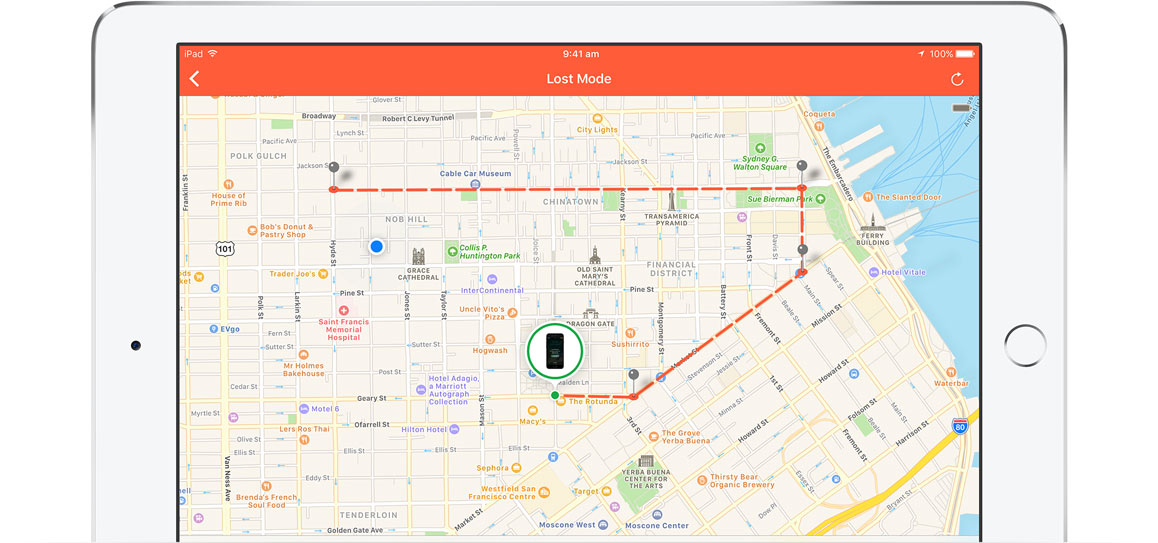Tap the pin near 3rd St
Image resolution: width=1158 pixels, height=543 pixels.
(633, 376)
